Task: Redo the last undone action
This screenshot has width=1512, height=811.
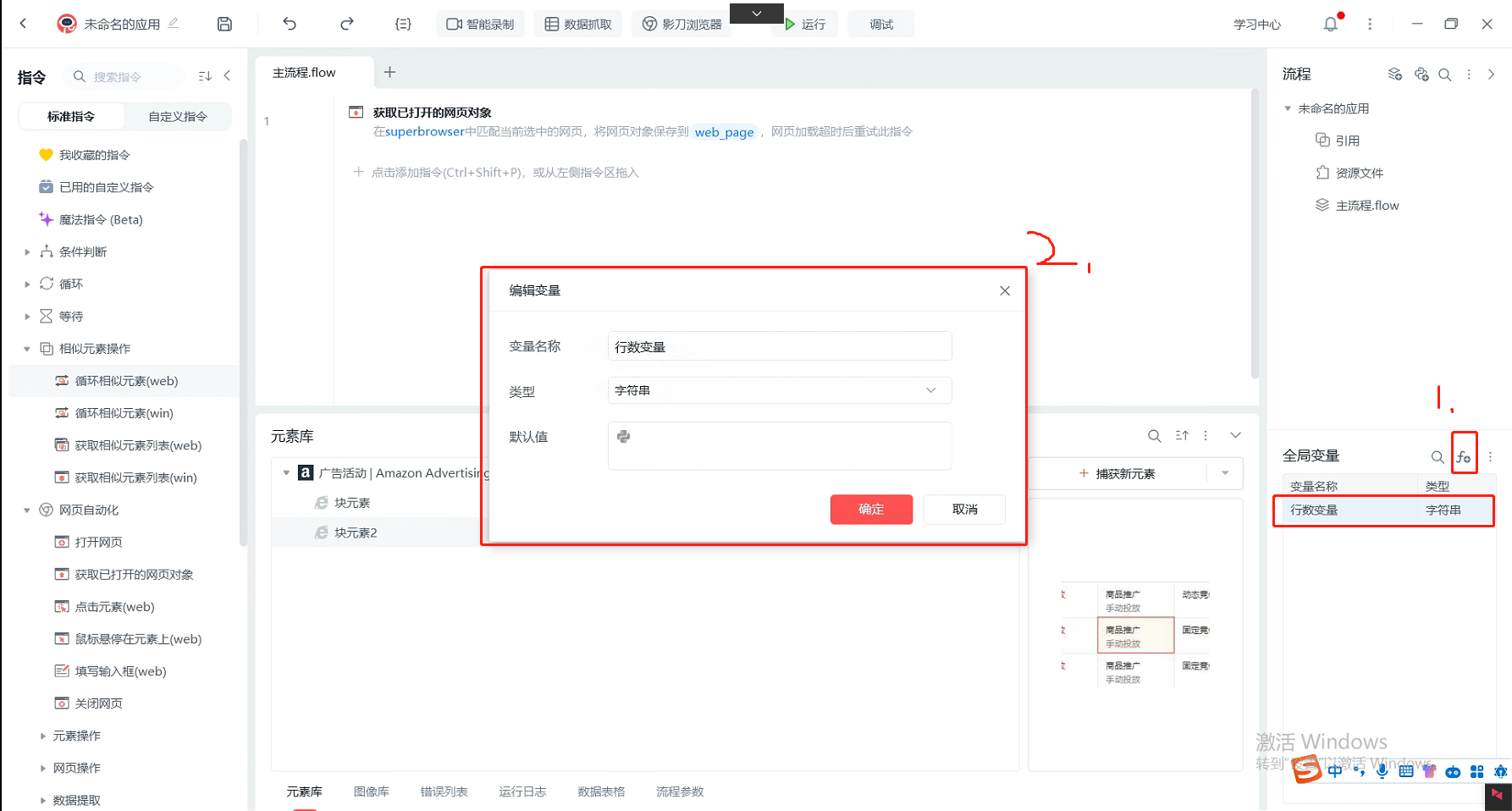Action: pyautogui.click(x=346, y=24)
